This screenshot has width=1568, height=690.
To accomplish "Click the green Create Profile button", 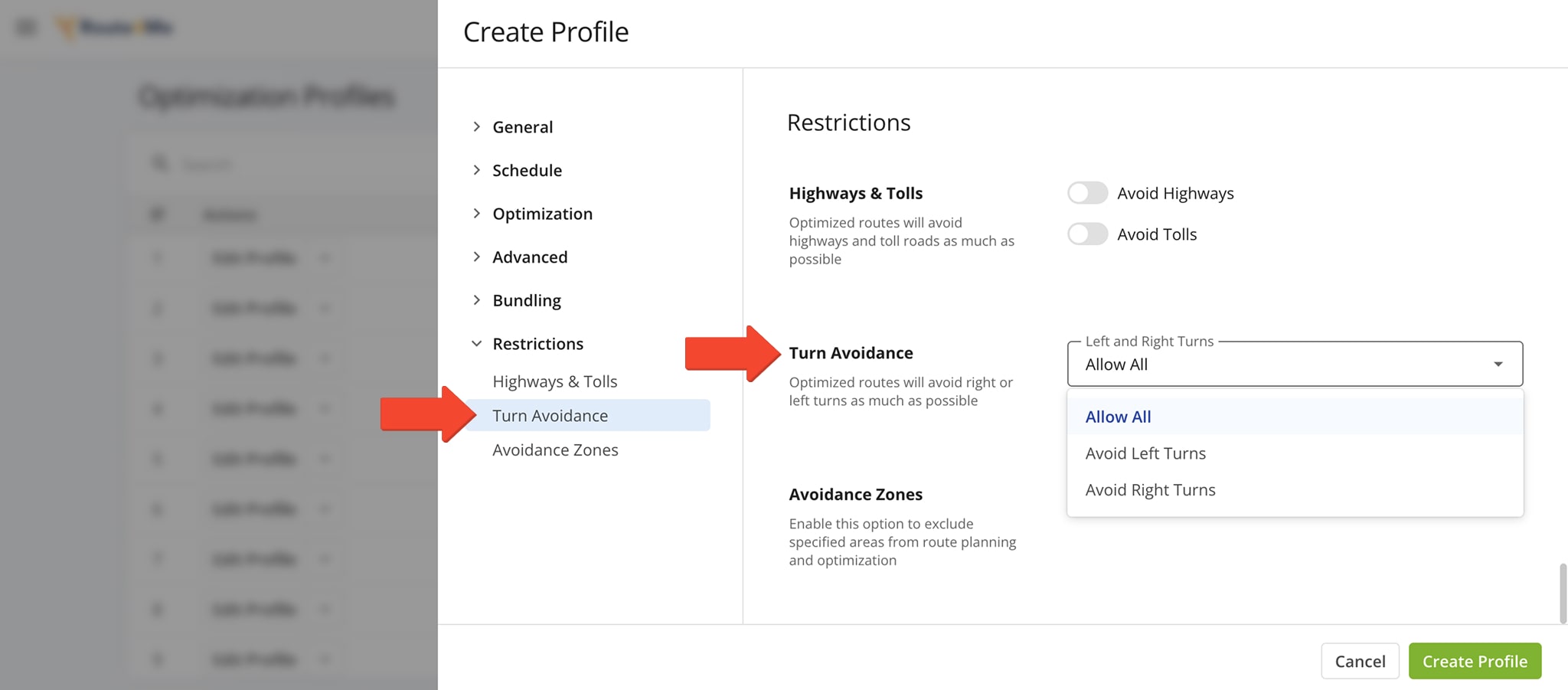I will coord(1475,661).
